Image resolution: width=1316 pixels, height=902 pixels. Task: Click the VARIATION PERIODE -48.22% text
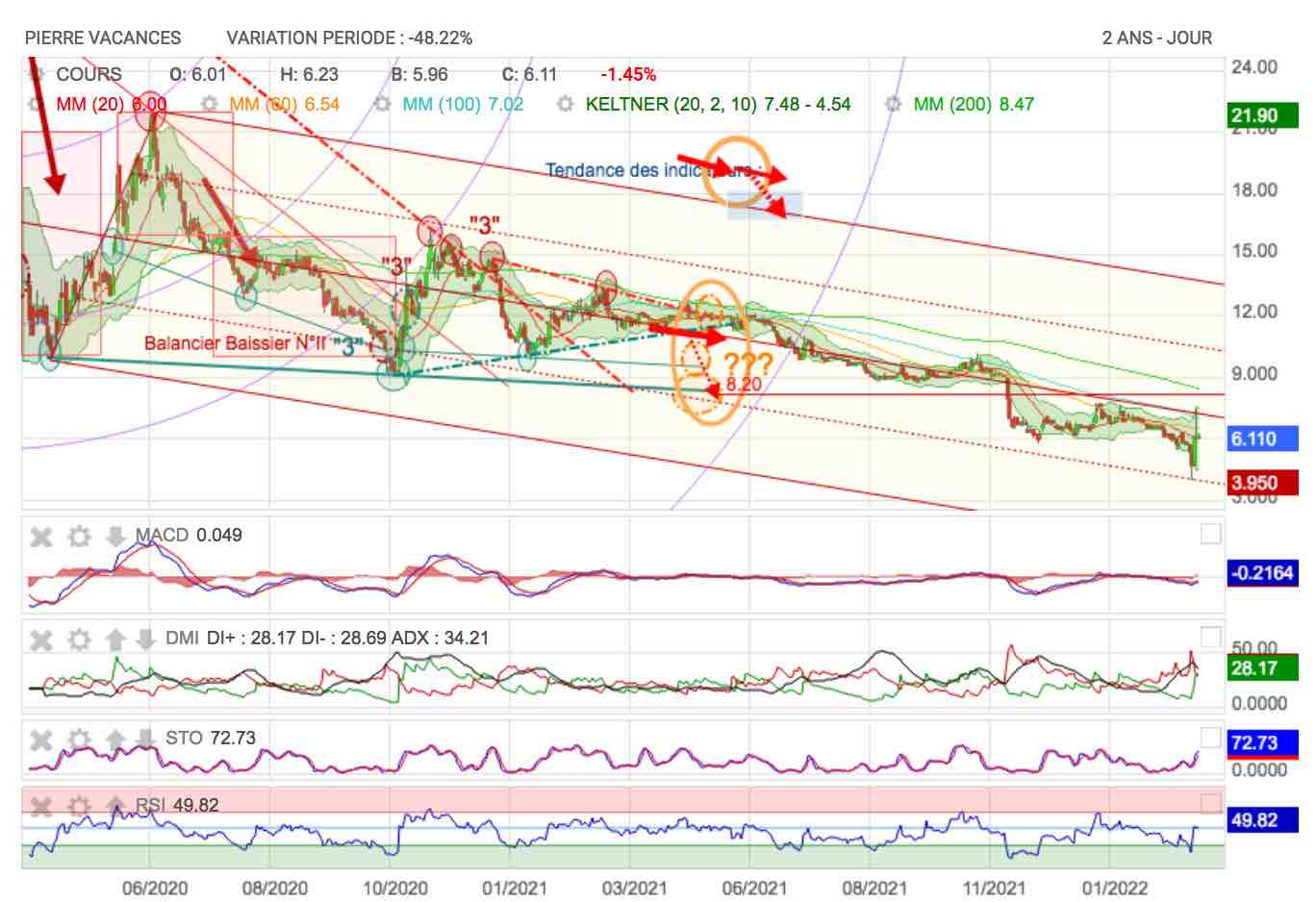pos(349,38)
